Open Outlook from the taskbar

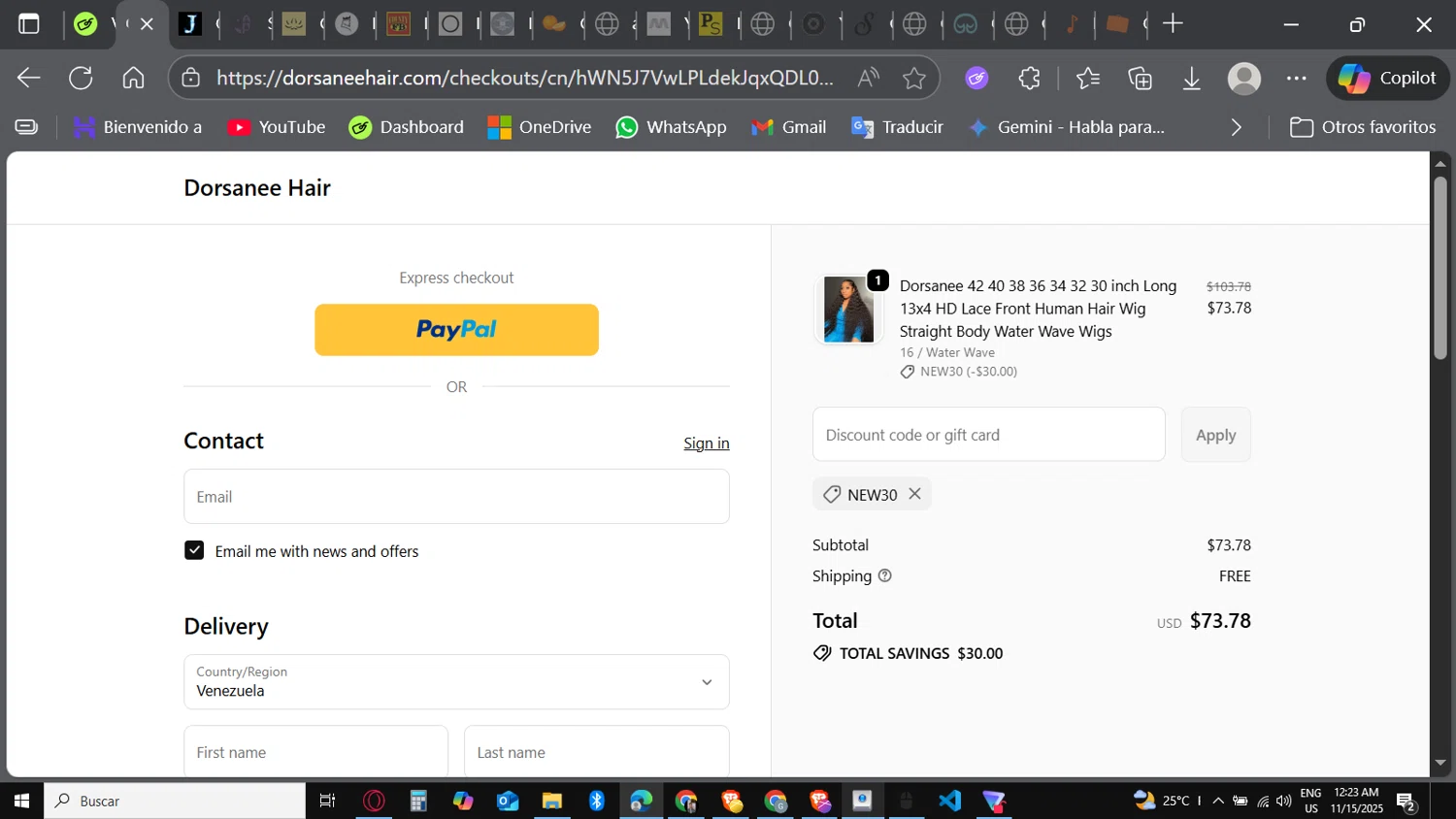[x=508, y=801]
